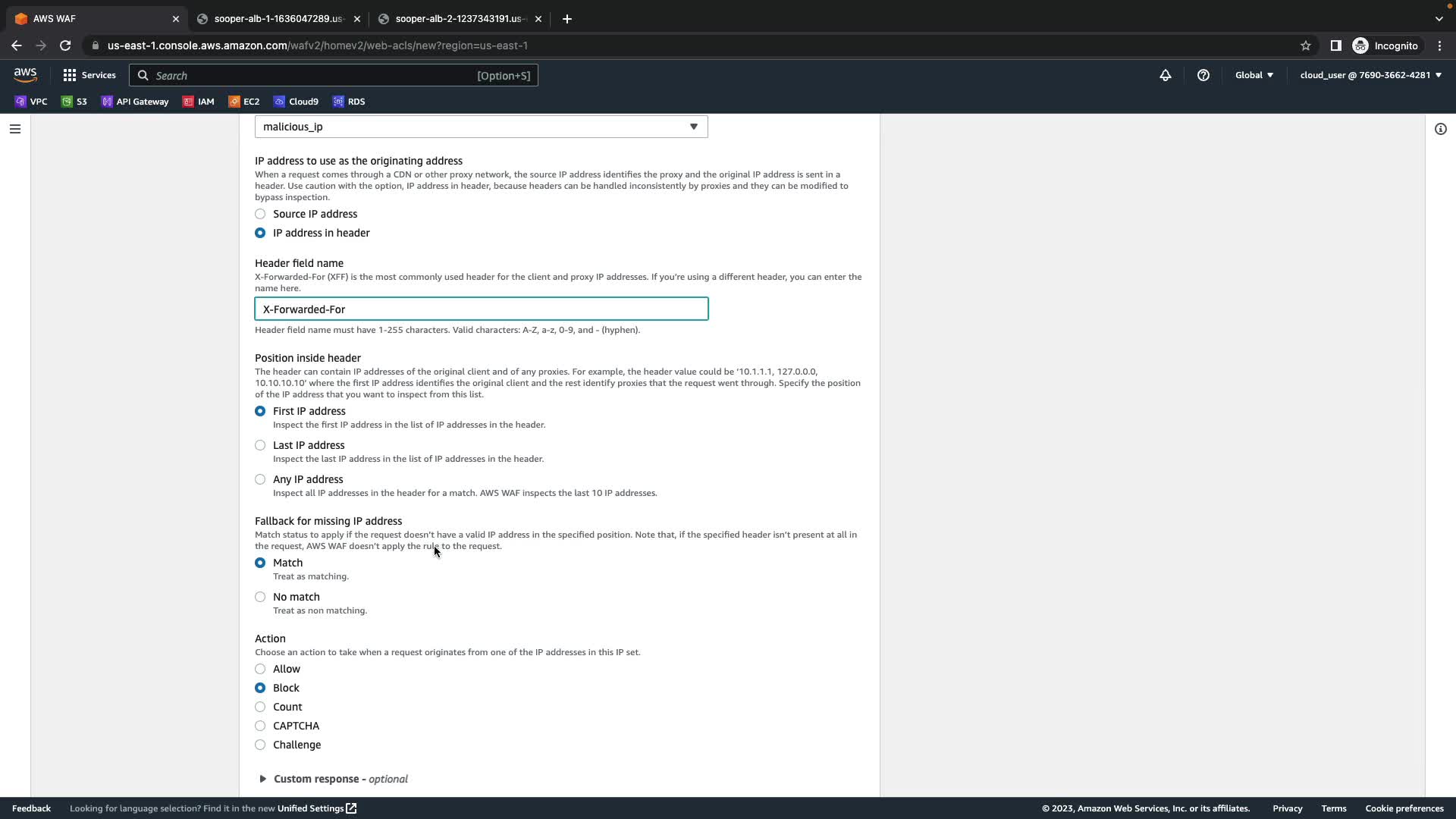Open the left navigation hamburger menu
Image resolution: width=1456 pixels, height=819 pixels.
click(x=14, y=129)
